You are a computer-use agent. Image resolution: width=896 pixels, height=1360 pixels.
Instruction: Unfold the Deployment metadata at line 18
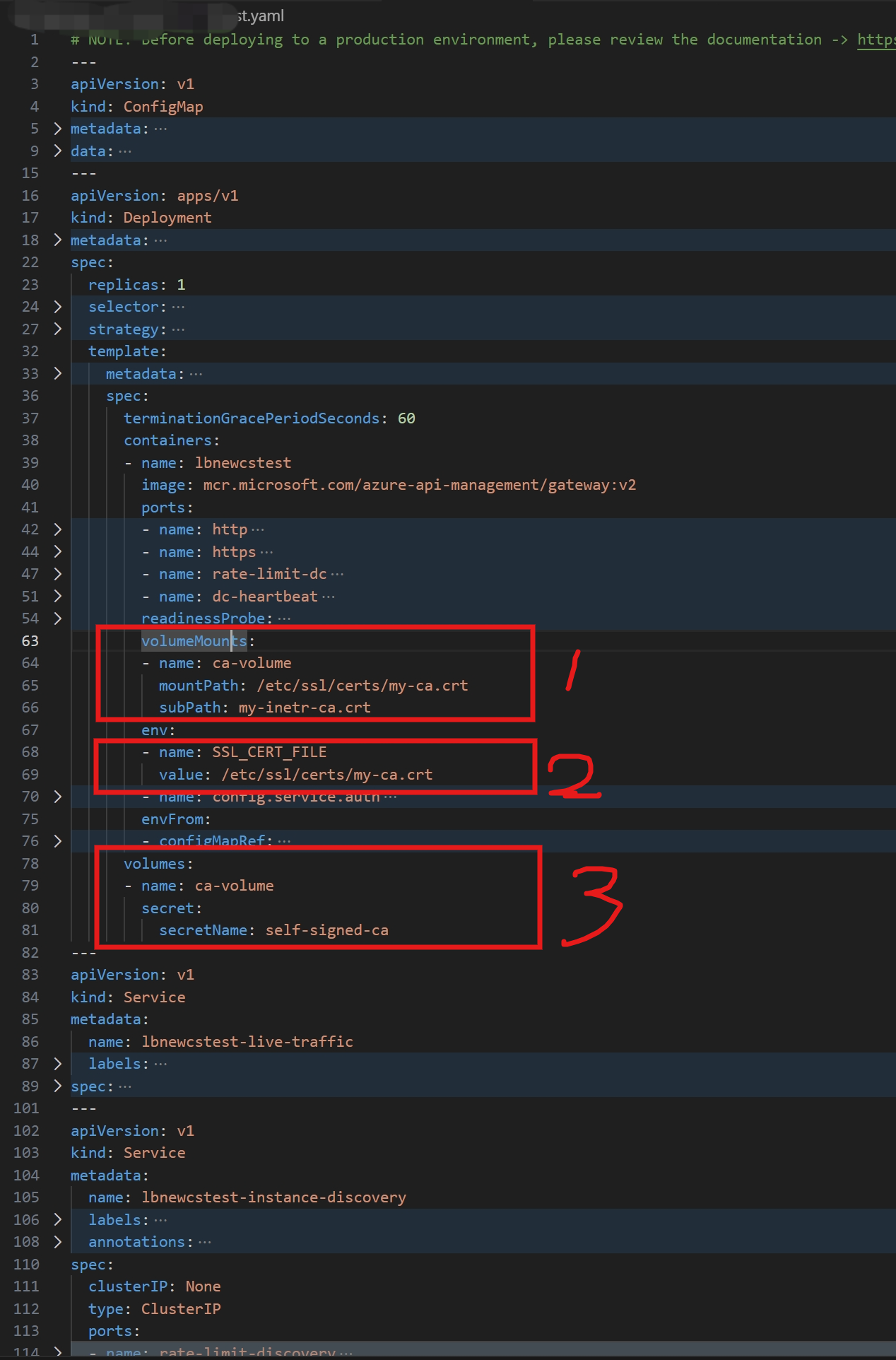tap(58, 240)
